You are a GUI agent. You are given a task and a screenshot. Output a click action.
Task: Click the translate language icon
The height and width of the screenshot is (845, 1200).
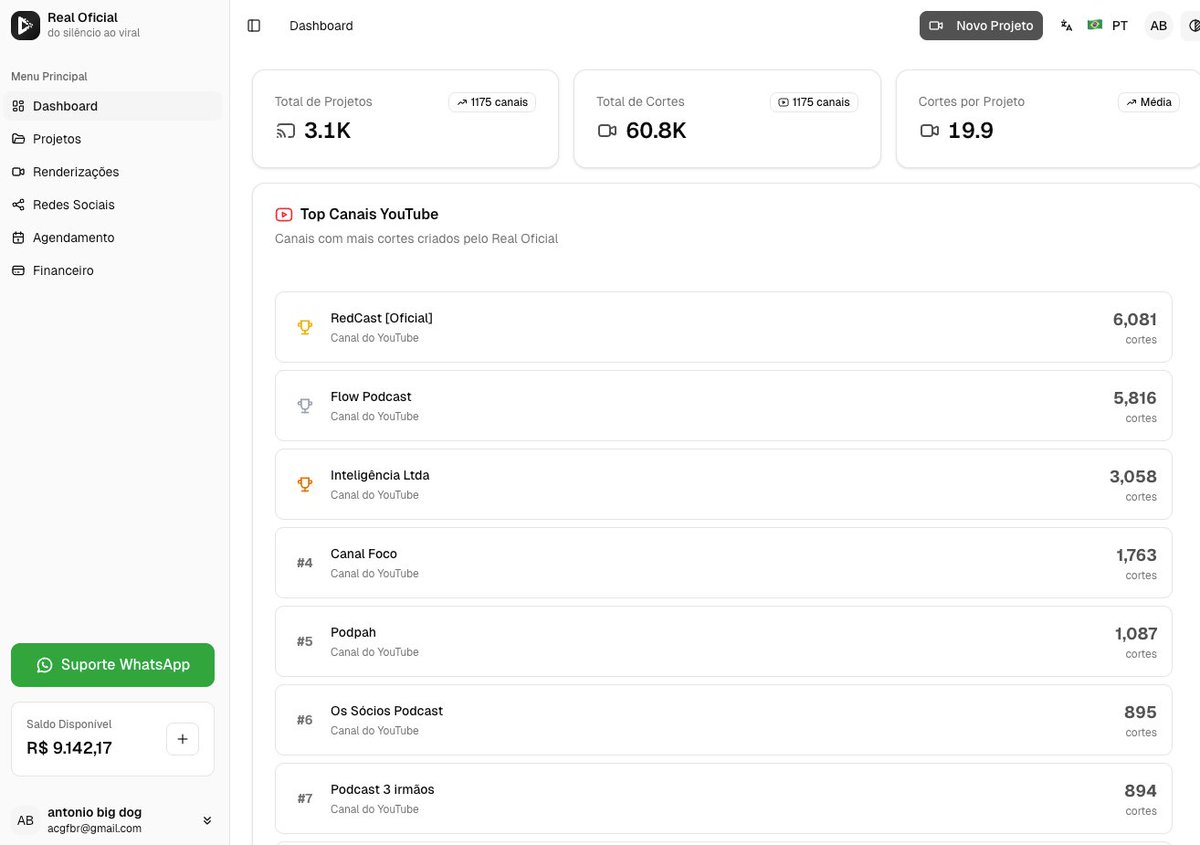(1067, 26)
